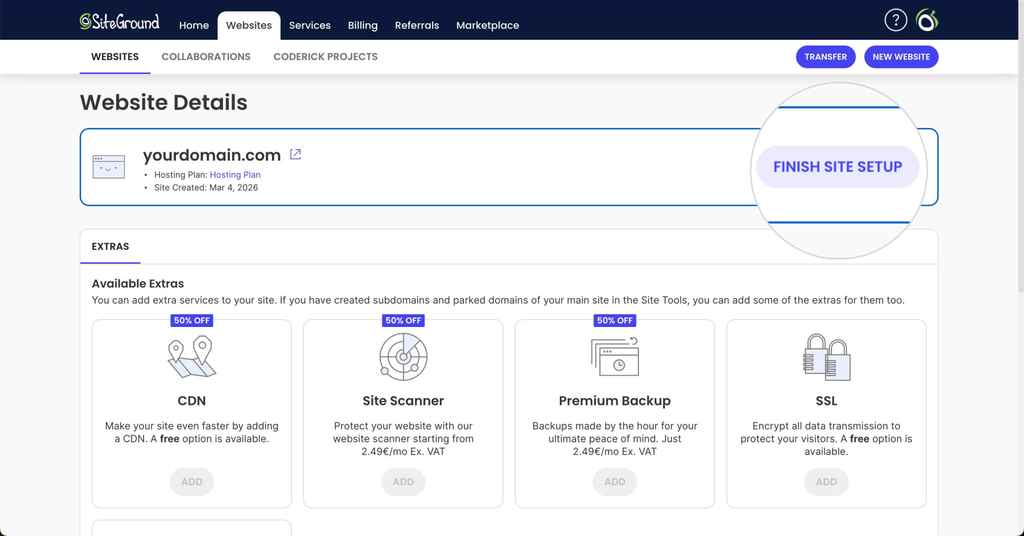Click the website browser window icon
Screen dimensions: 1024x536
coord(108,167)
